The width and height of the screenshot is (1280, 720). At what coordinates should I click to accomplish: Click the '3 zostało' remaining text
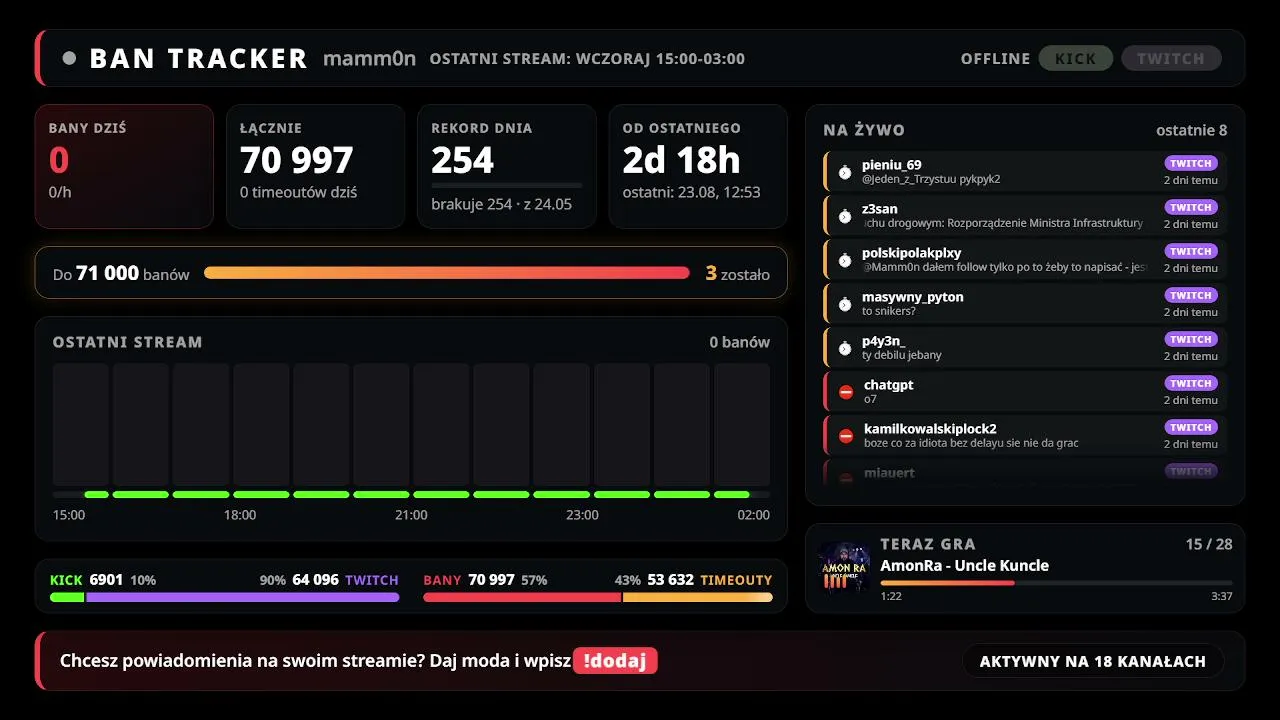pos(738,273)
